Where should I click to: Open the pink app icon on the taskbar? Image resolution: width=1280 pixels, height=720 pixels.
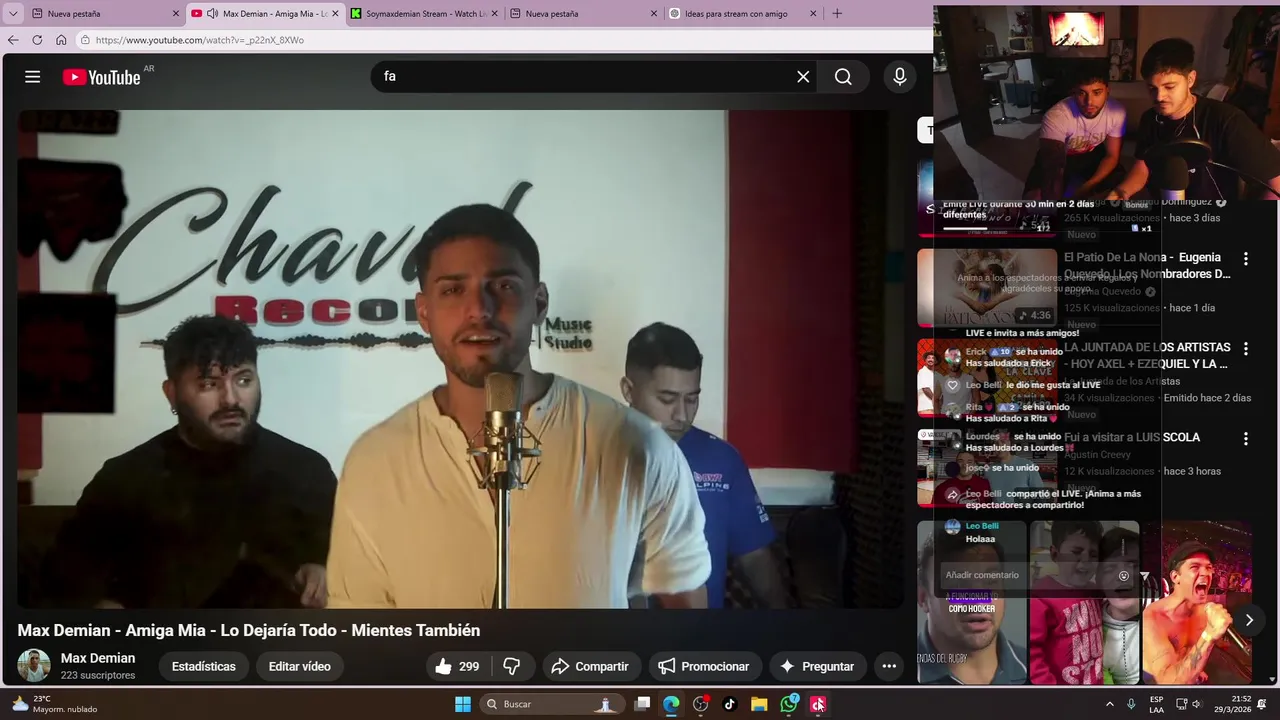click(818, 704)
